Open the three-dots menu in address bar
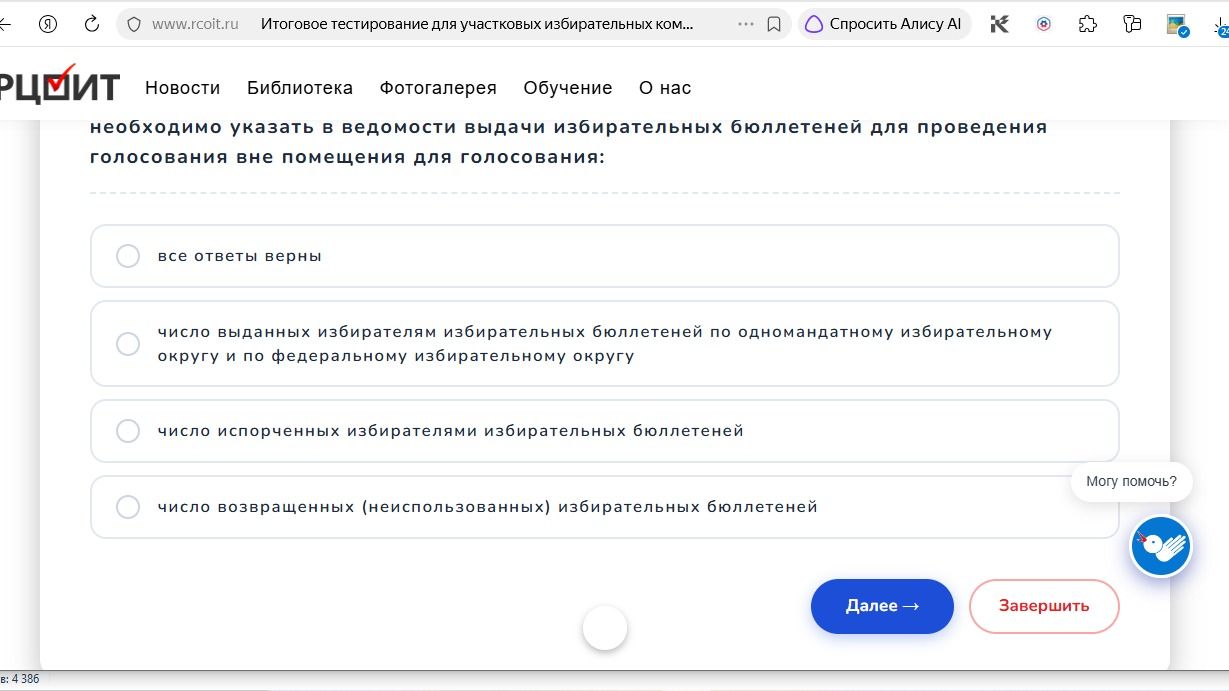The height and width of the screenshot is (691, 1229). click(746, 24)
